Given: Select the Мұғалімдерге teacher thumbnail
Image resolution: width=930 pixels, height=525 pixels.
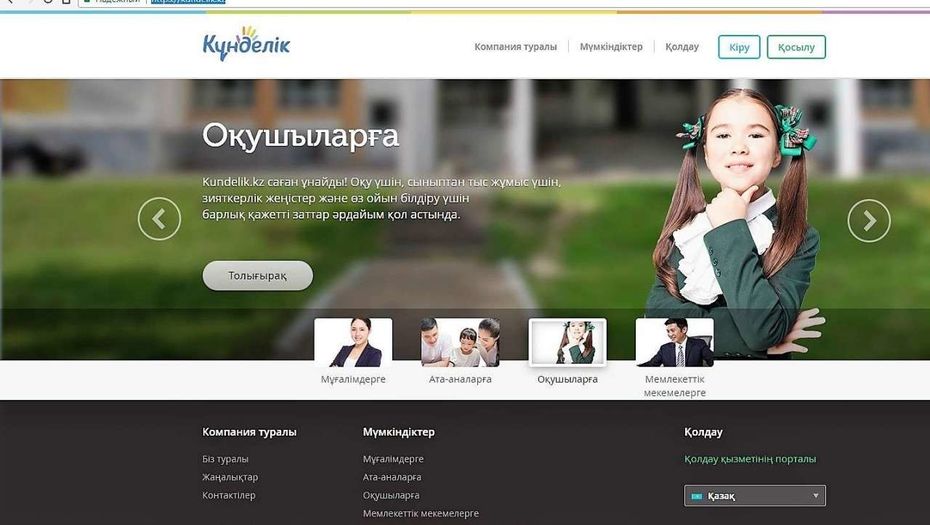Looking at the screenshot, I should tap(353, 343).
